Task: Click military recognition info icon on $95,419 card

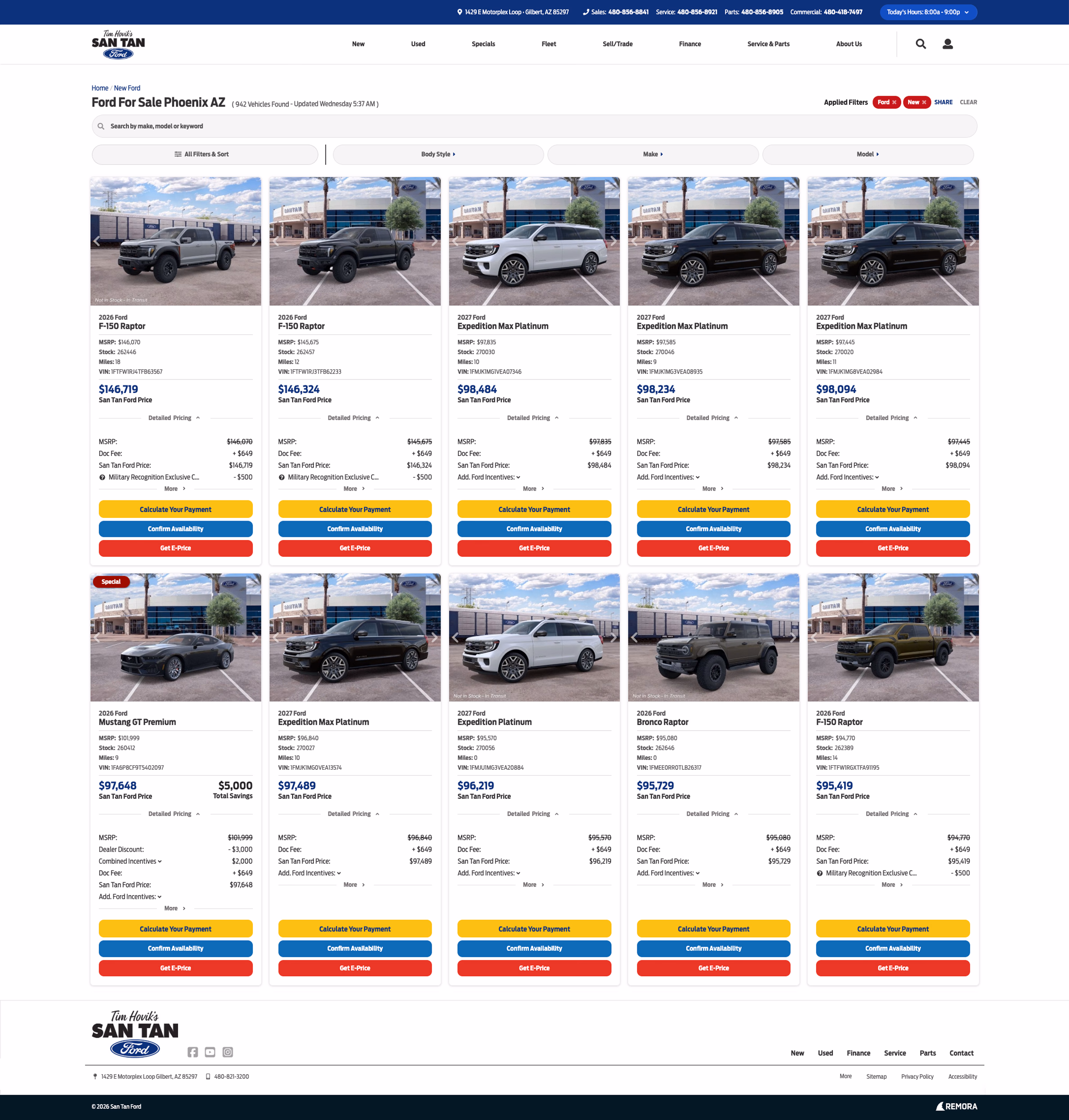Action: coord(819,873)
